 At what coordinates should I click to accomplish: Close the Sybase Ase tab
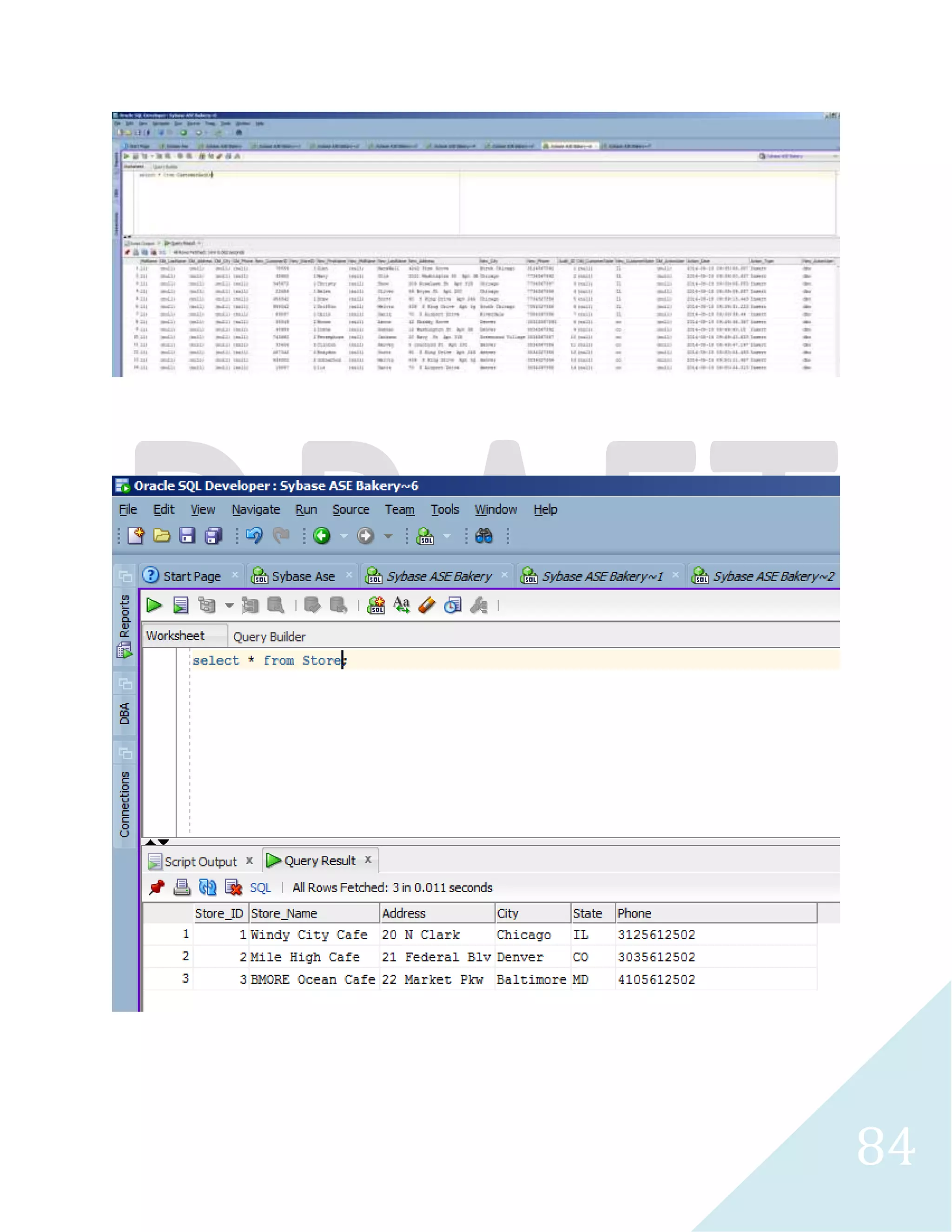tap(349, 575)
